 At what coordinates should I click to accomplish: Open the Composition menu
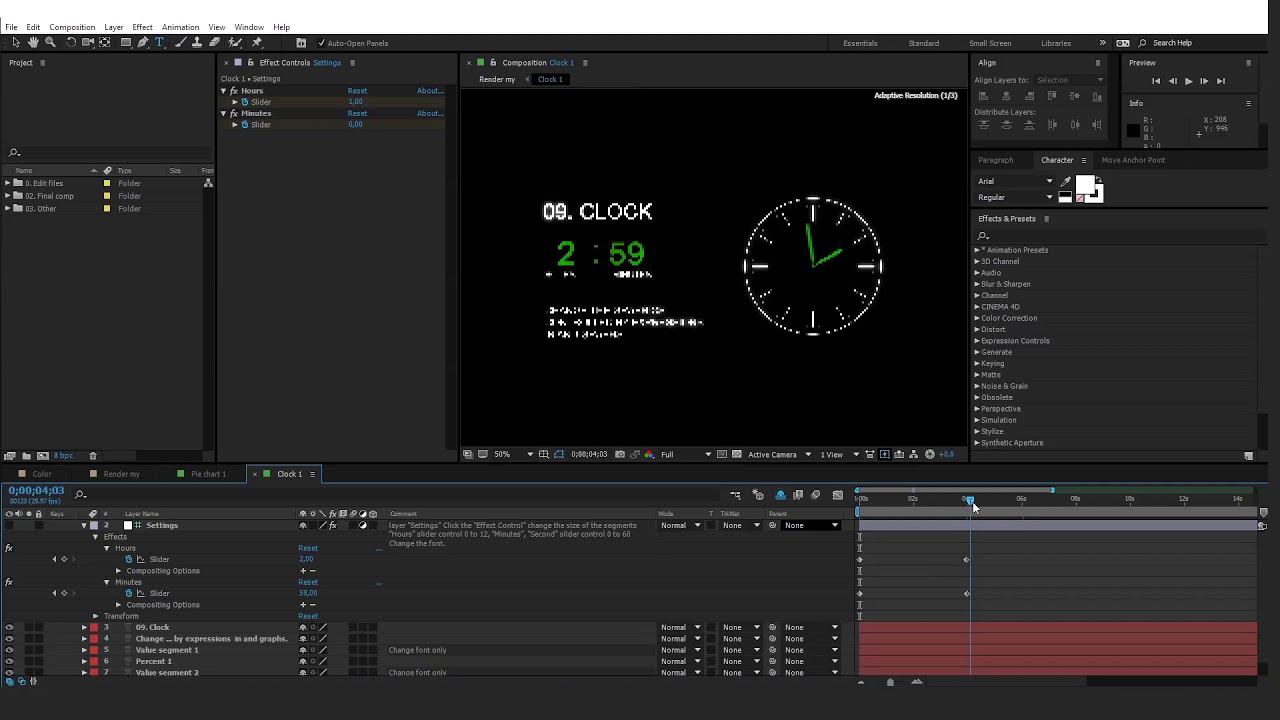tap(72, 27)
